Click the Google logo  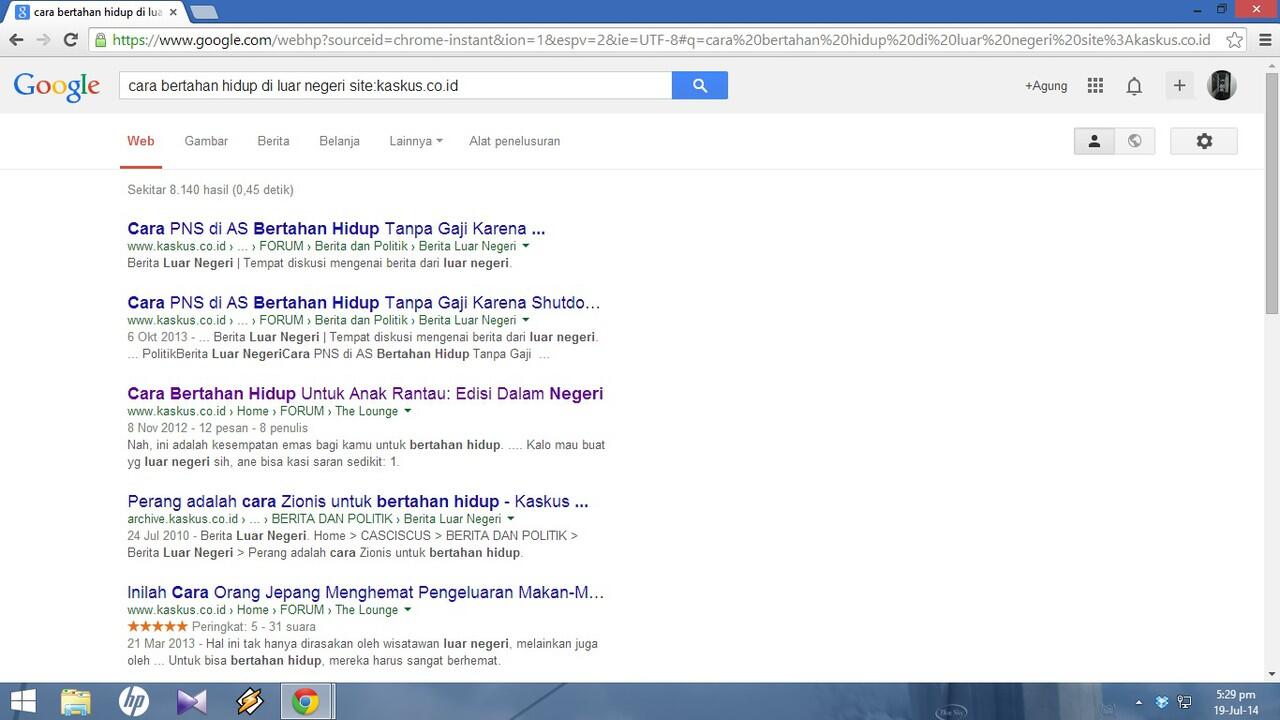[x=57, y=87]
